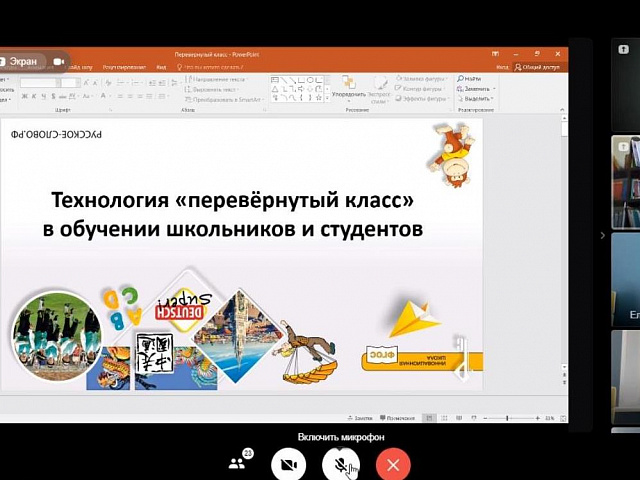Open line spacing options
This screenshot has width=640, height=480.
point(175,83)
